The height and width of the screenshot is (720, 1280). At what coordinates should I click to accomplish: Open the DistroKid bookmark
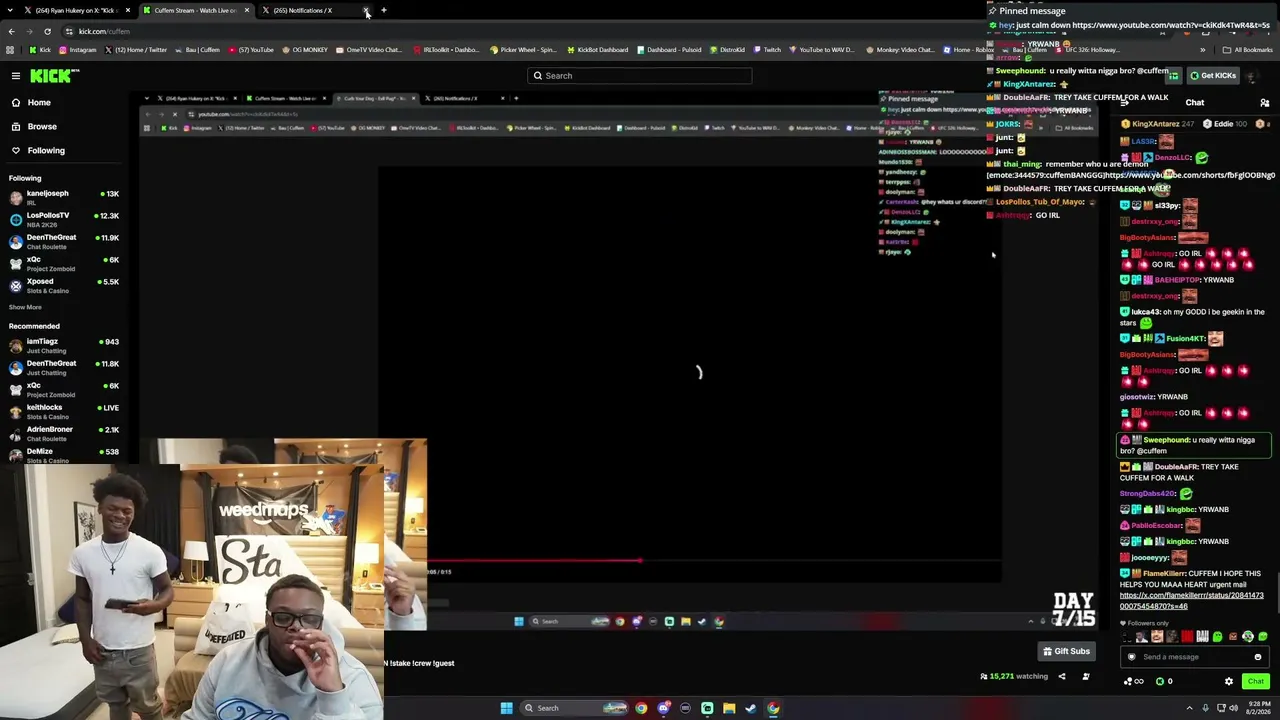pos(727,50)
